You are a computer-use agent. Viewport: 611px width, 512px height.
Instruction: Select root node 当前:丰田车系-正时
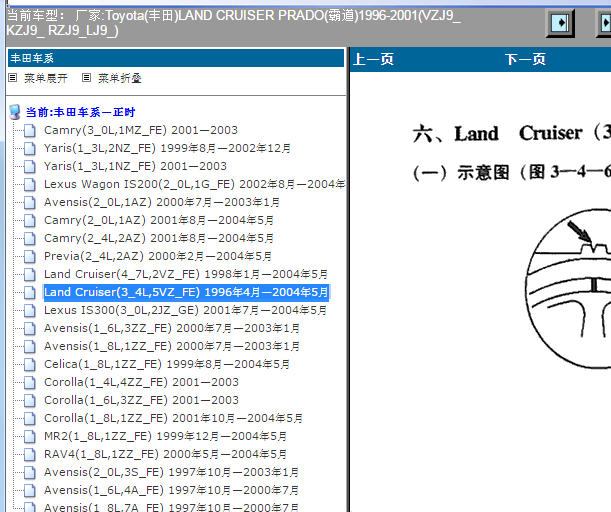pyautogui.click(x=80, y=112)
